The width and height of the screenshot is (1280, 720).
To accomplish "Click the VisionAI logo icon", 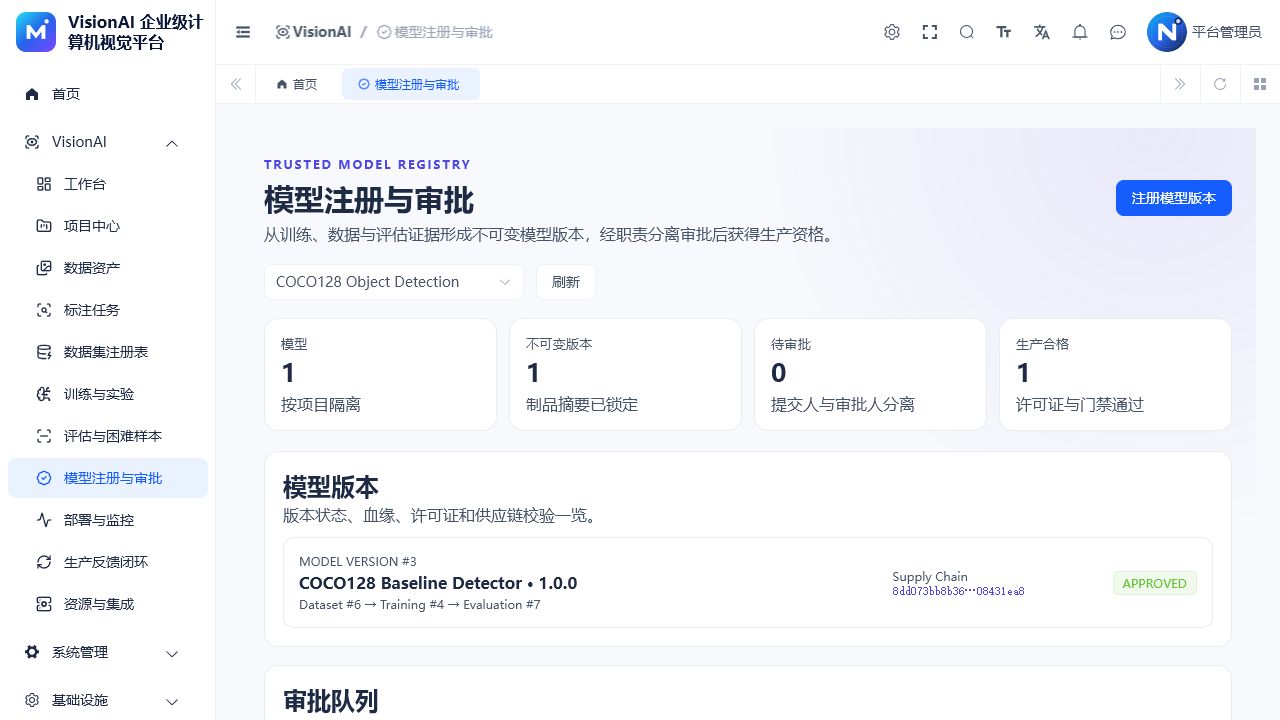I will [37, 32].
